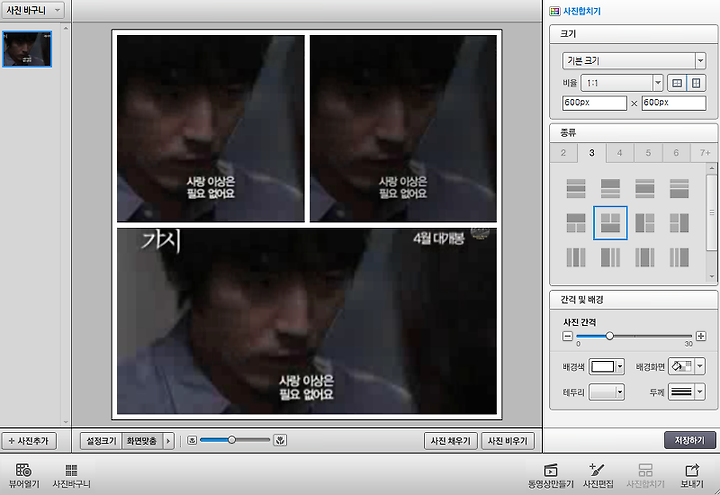The width and height of the screenshot is (720, 495).
Task: Choose the three equal rows layout
Action: coord(576,188)
